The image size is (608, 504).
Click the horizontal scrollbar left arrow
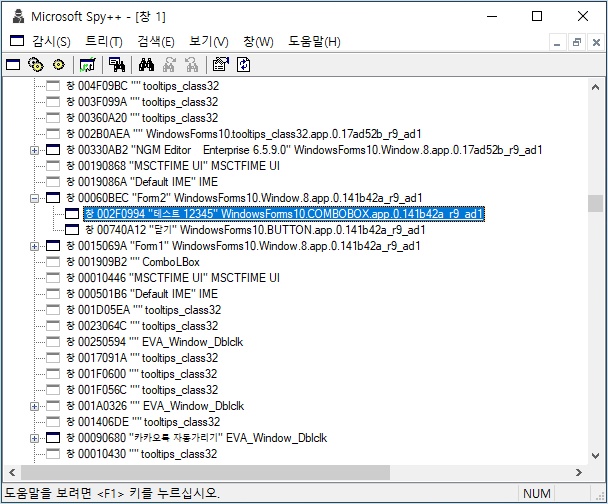pos(12,472)
